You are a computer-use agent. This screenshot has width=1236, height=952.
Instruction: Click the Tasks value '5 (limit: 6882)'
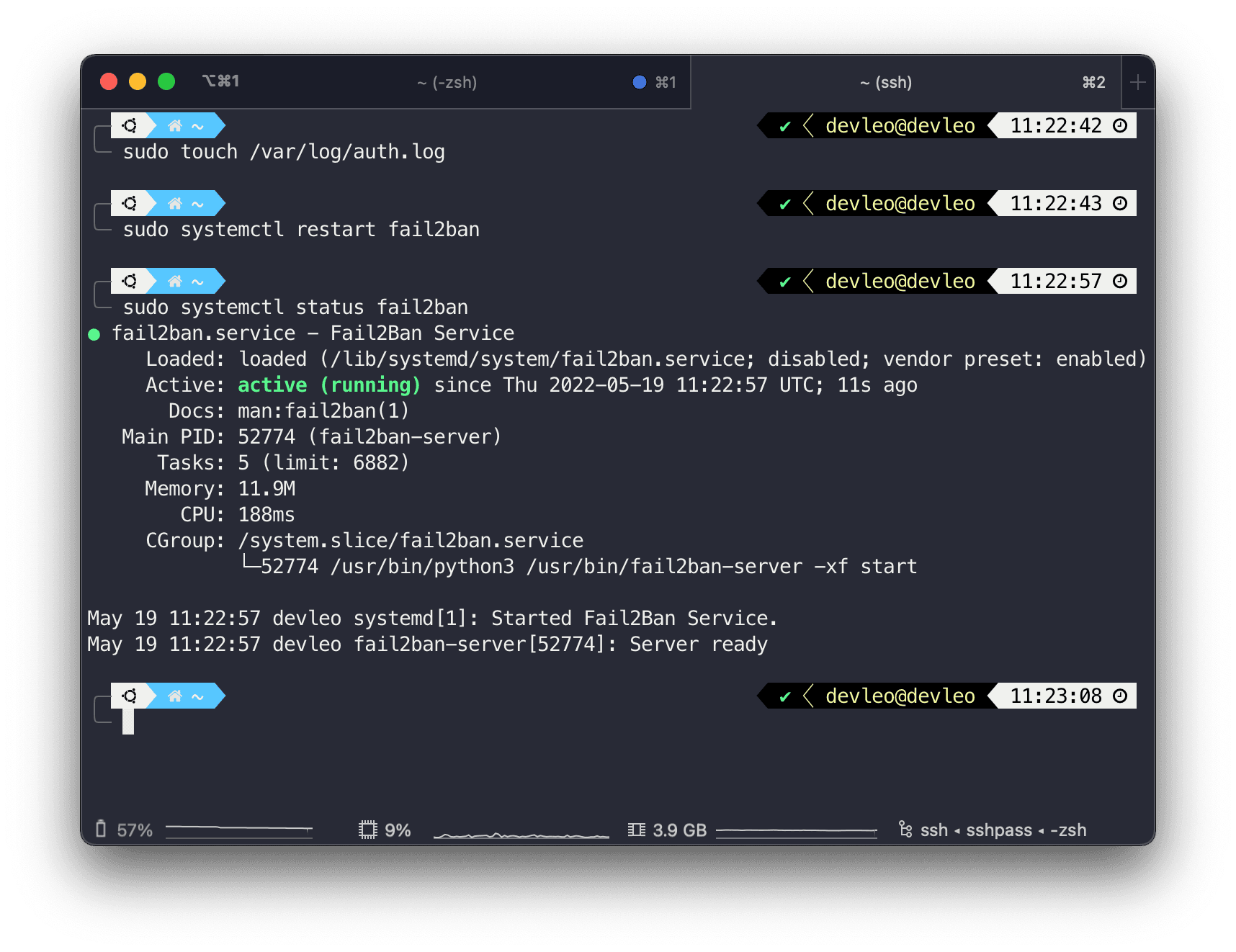[x=323, y=463]
